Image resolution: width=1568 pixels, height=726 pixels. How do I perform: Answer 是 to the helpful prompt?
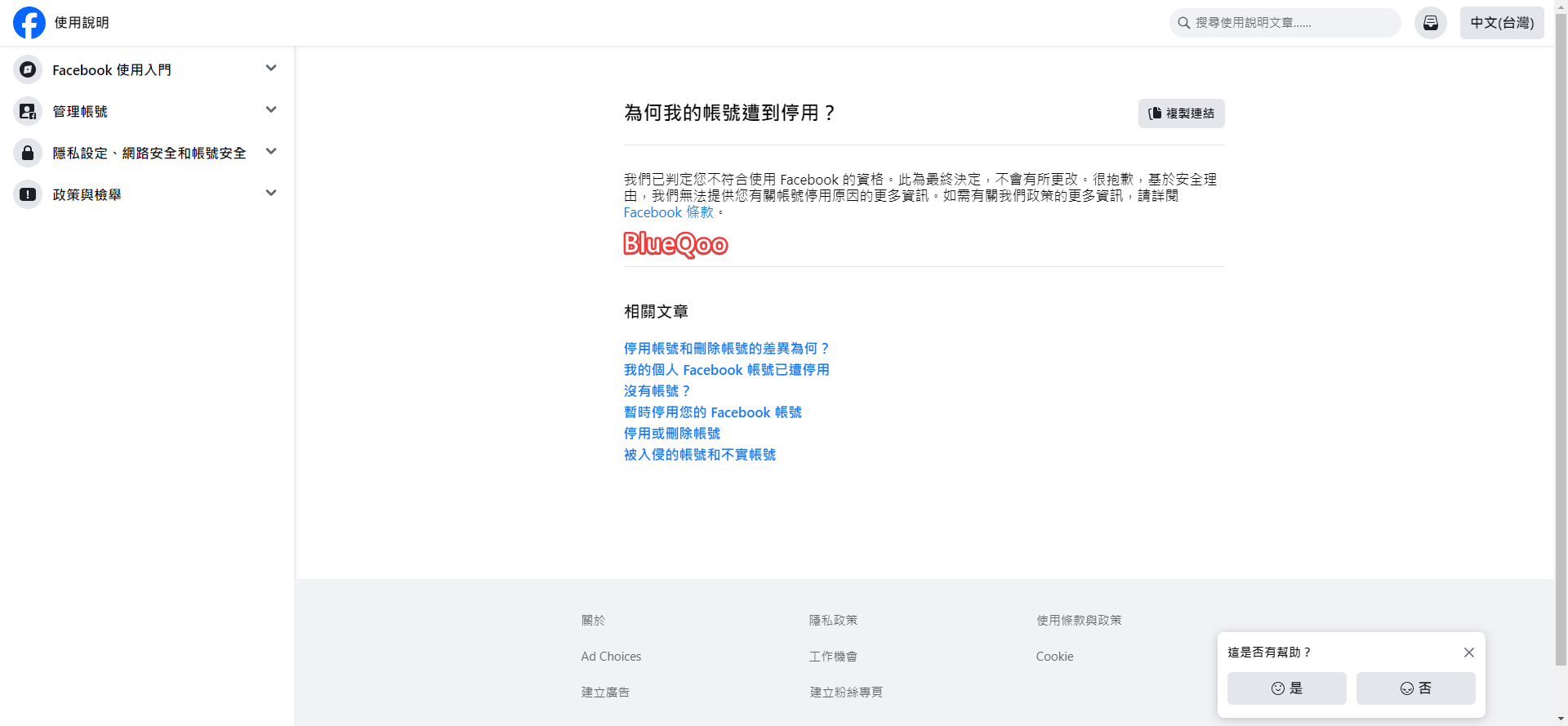(1286, 688)
